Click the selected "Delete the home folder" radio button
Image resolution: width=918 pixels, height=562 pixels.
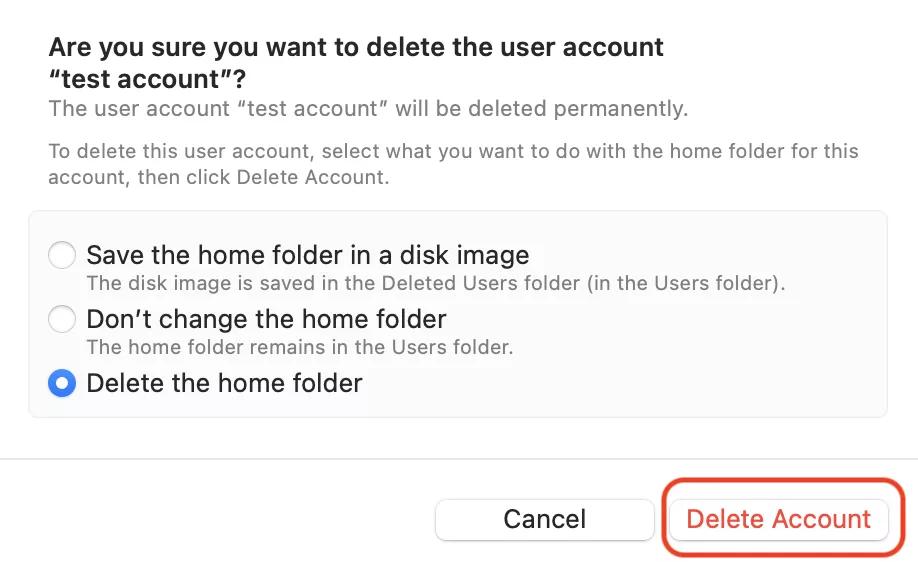tap(62, 383)
